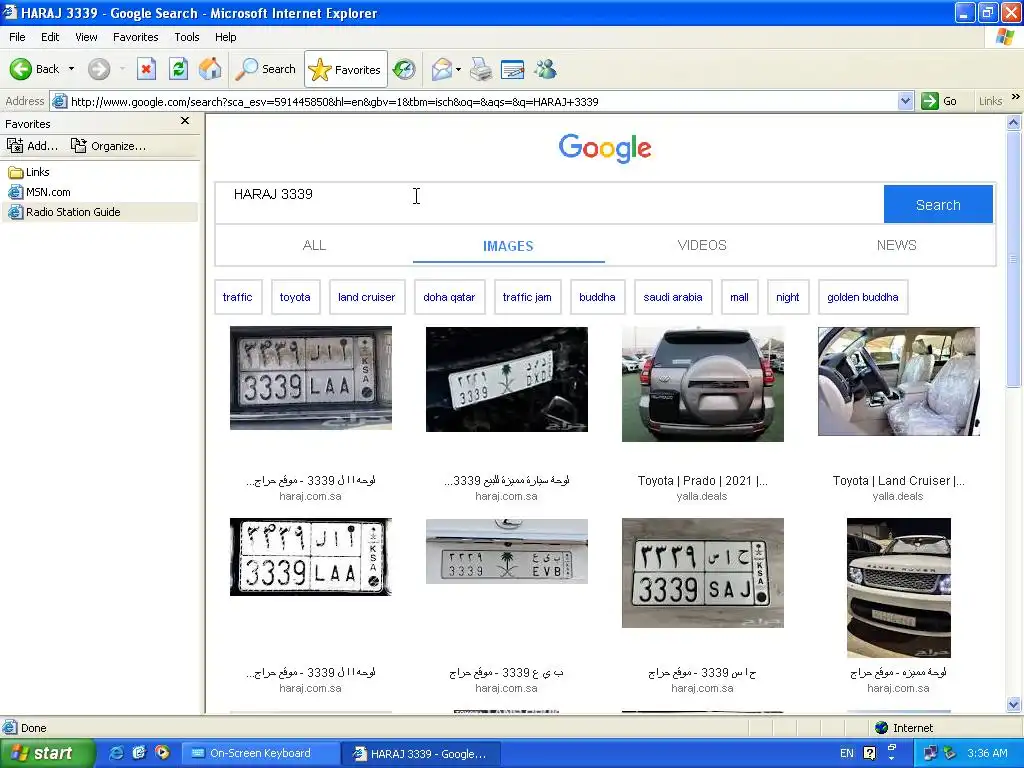Click the Go button

pyautogui.click(x=940, y=101)
